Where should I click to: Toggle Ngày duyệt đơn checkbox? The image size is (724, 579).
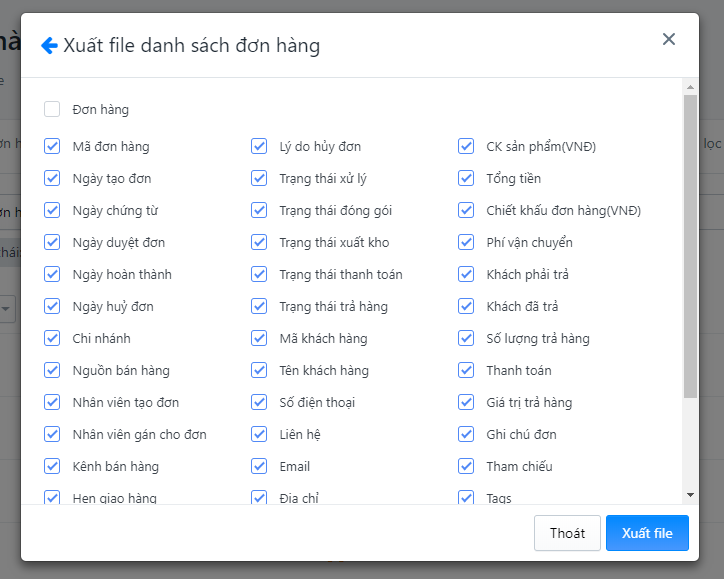(52, 242)
